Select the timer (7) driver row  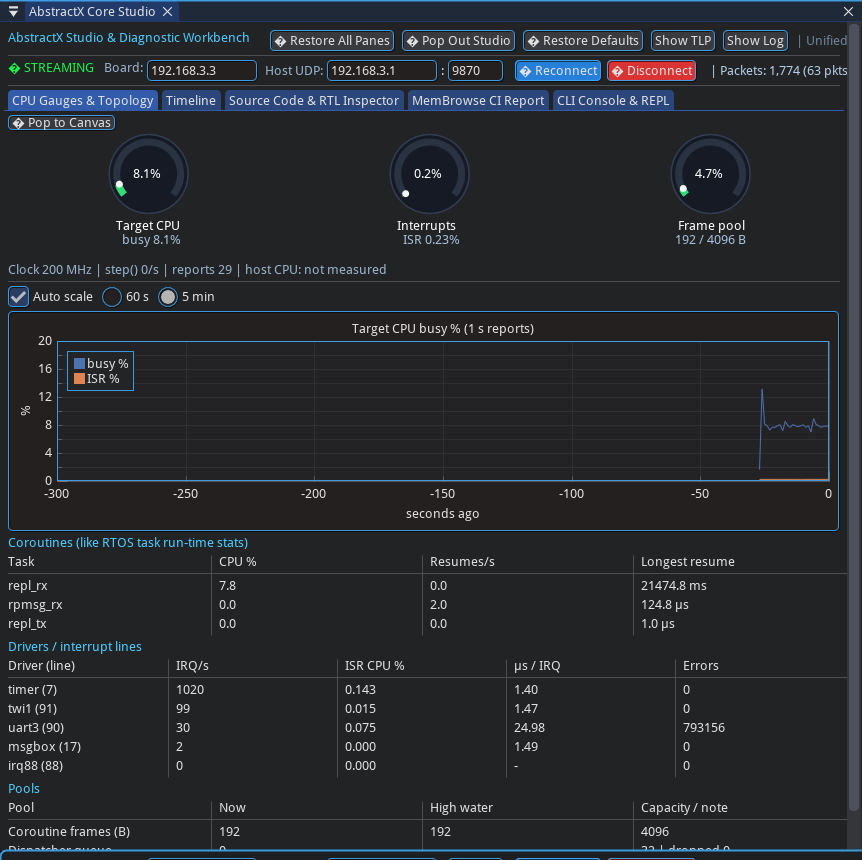coord(427,690)
